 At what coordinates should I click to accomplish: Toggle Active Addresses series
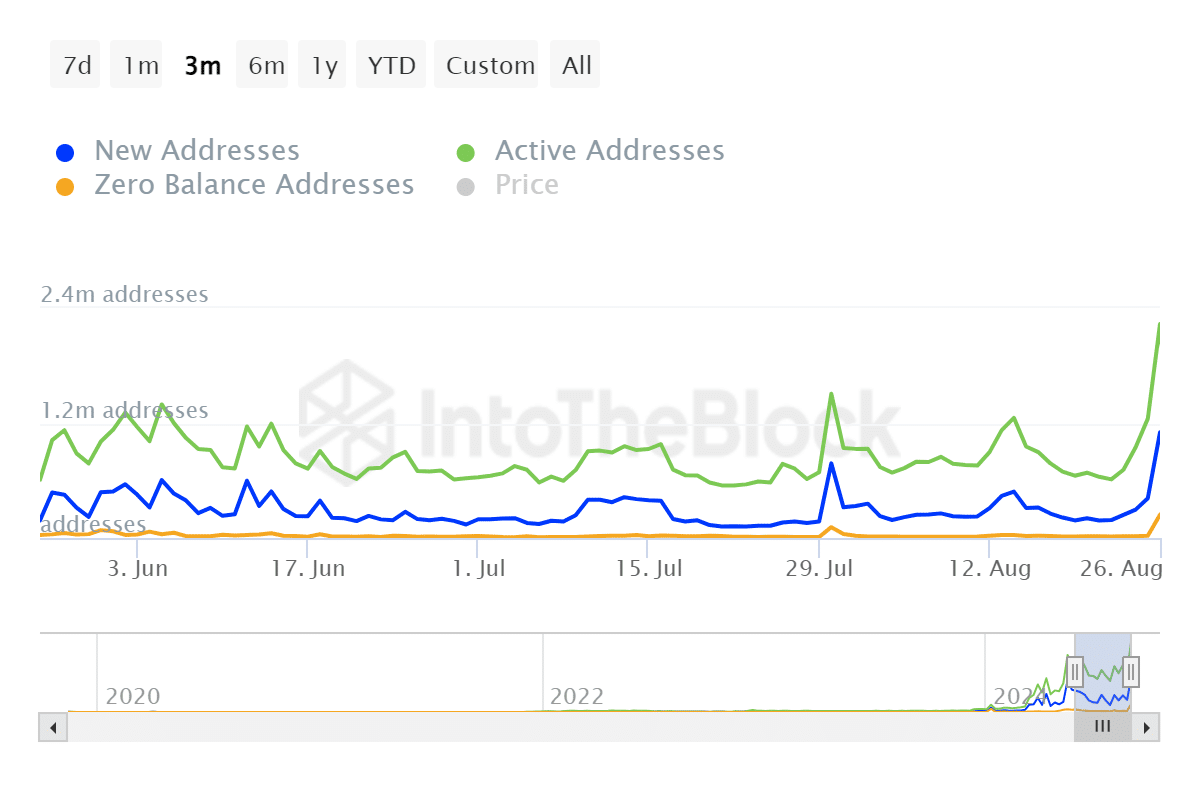tap(609, 151)
